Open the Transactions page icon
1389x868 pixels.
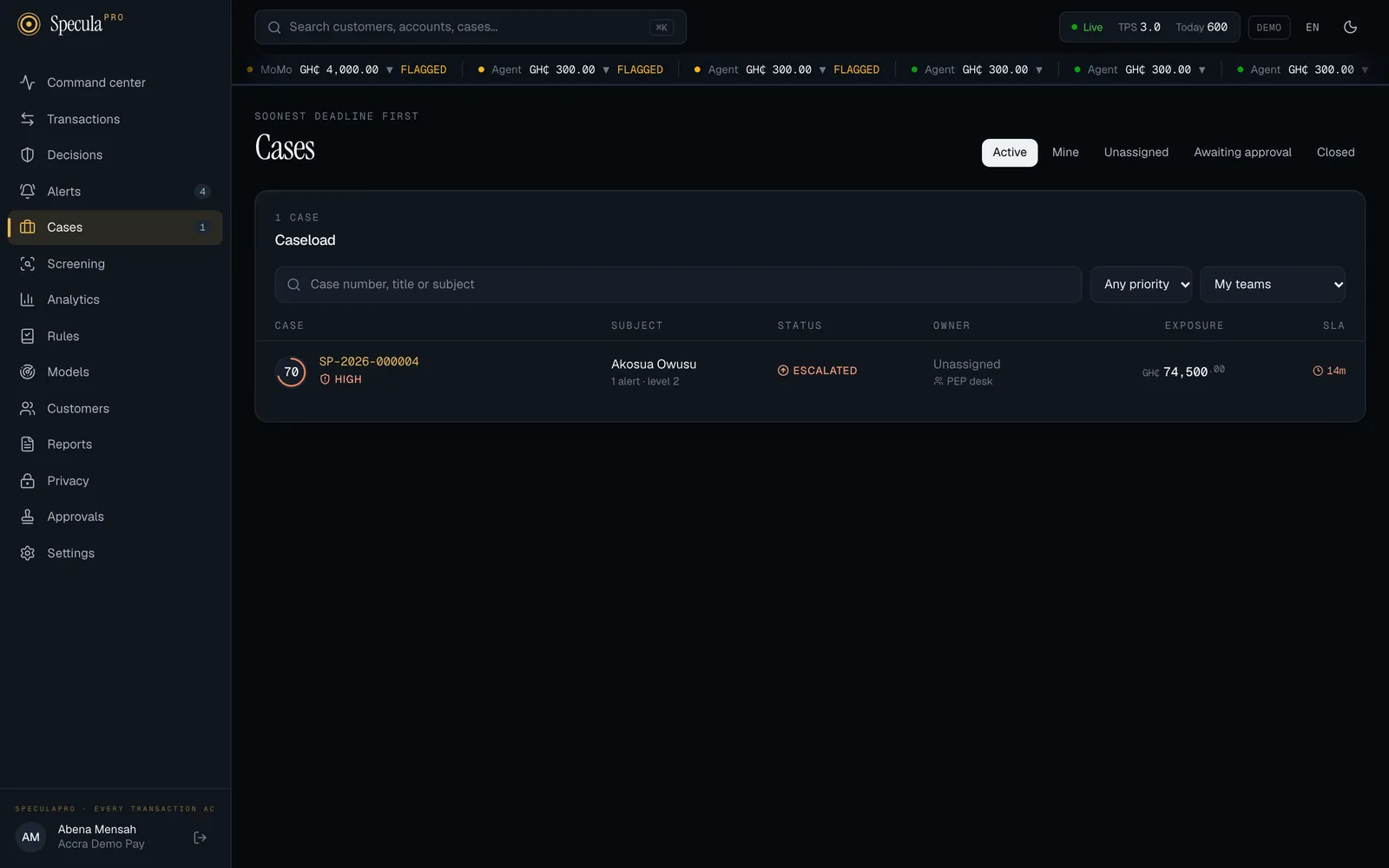[x=28, y=119]
